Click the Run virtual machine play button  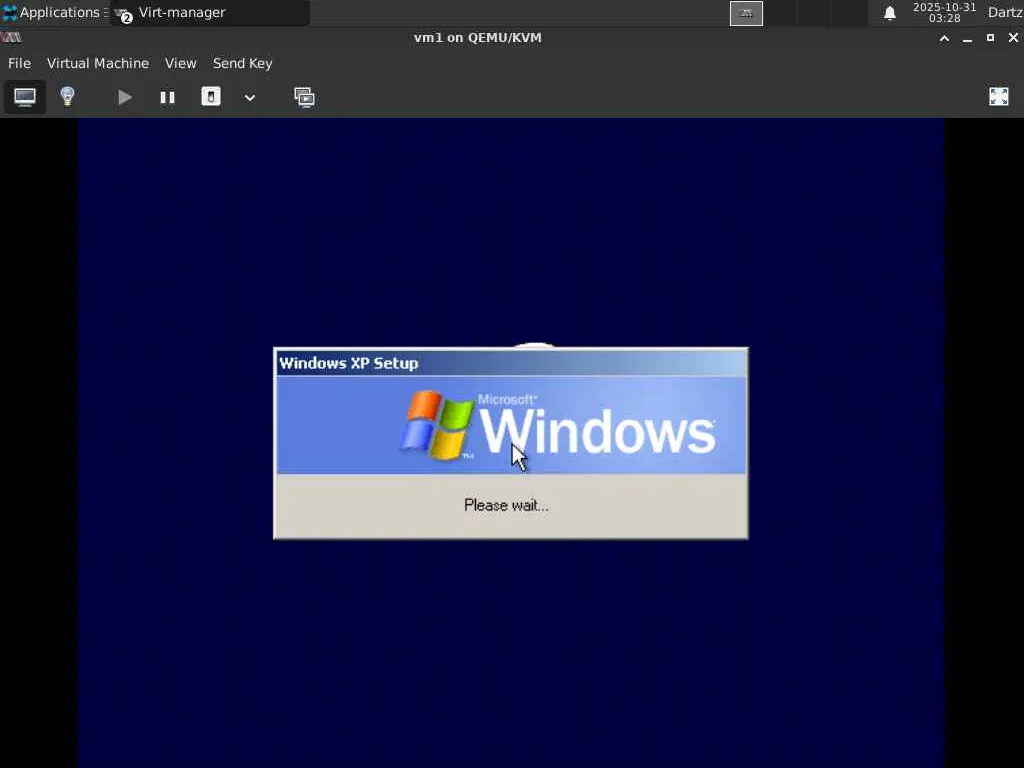tap(124, 97)
